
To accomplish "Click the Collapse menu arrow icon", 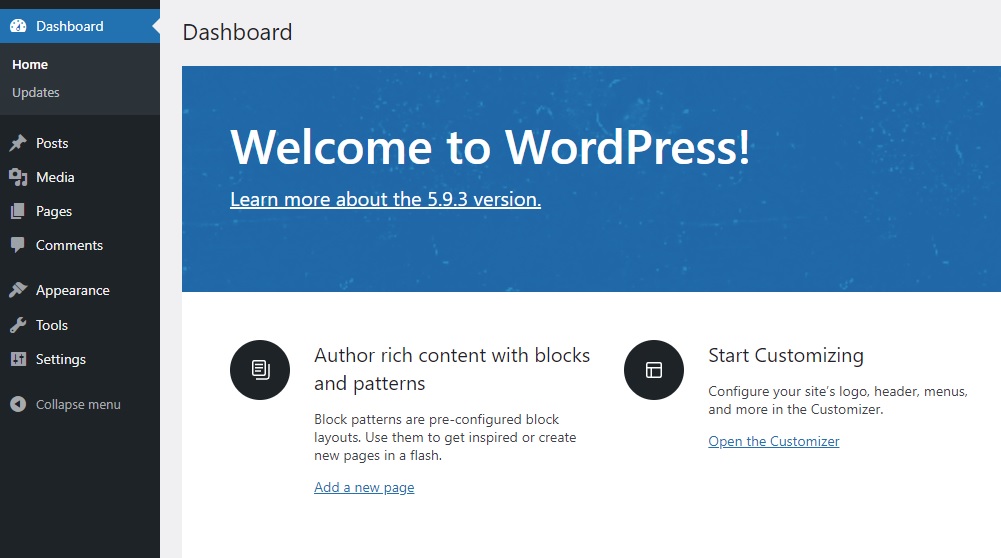I will (x=19, y=404).
